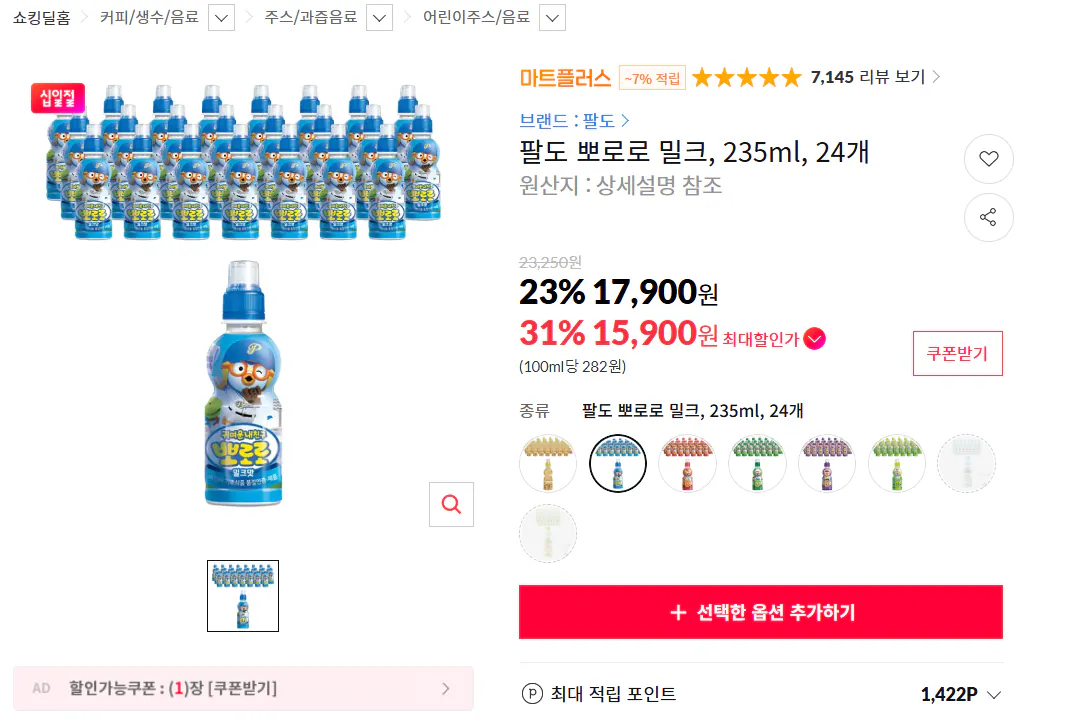Select the banana flavor option
This screenshot has width=1067, height=720.
click(x=547, y=463)
